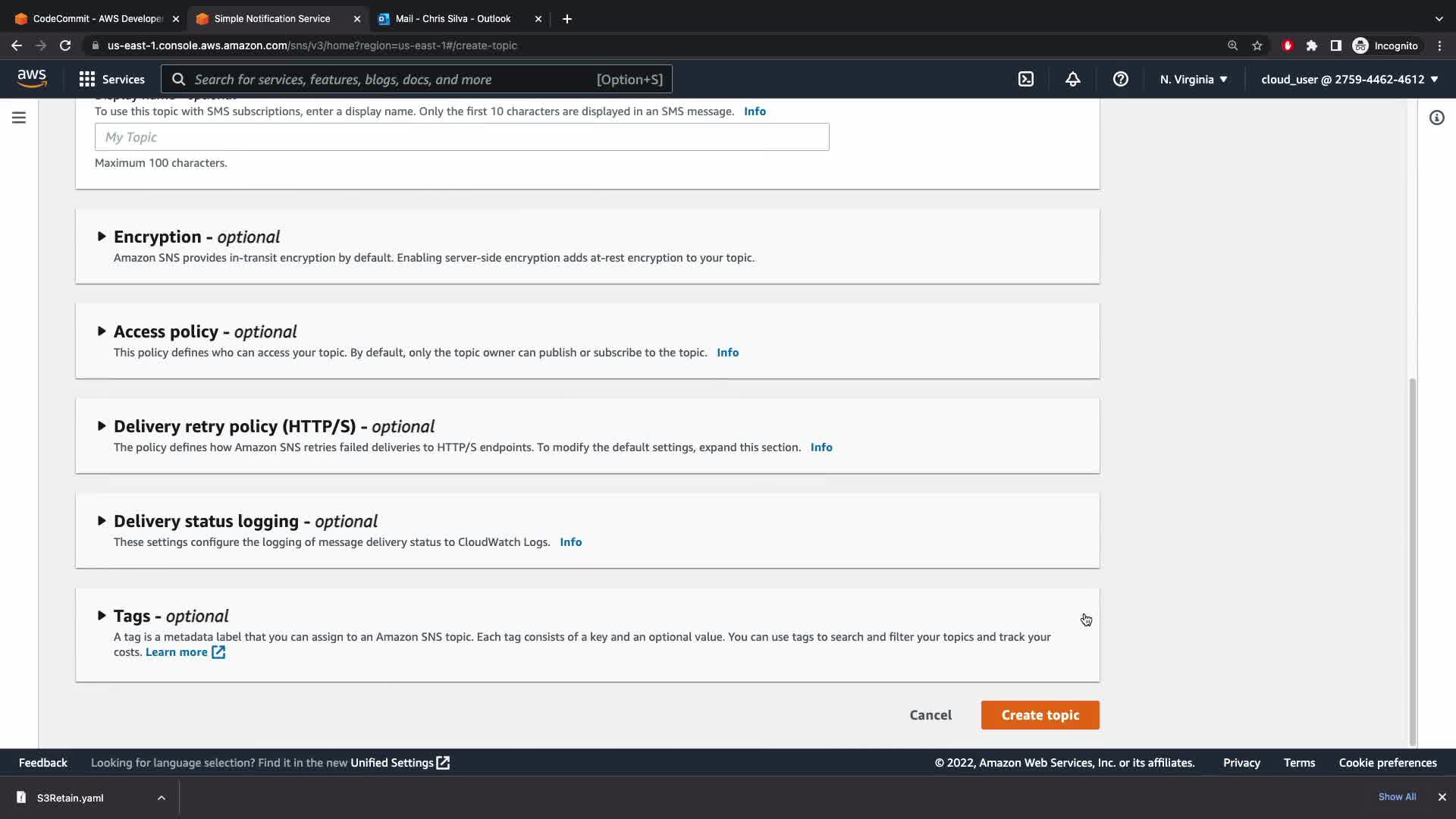Click the external link icon beside Learn more
The height and width of the screenshot is (819, 1456).
click(218, 652)
